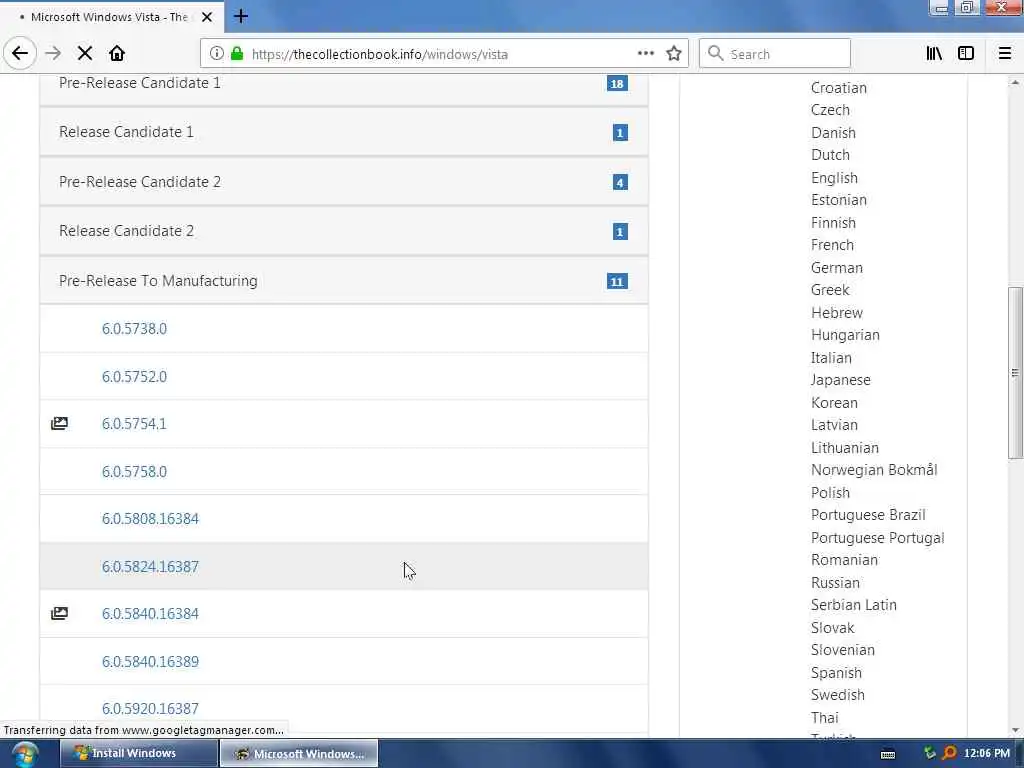Select Croatian language

(x=839, y=88)
